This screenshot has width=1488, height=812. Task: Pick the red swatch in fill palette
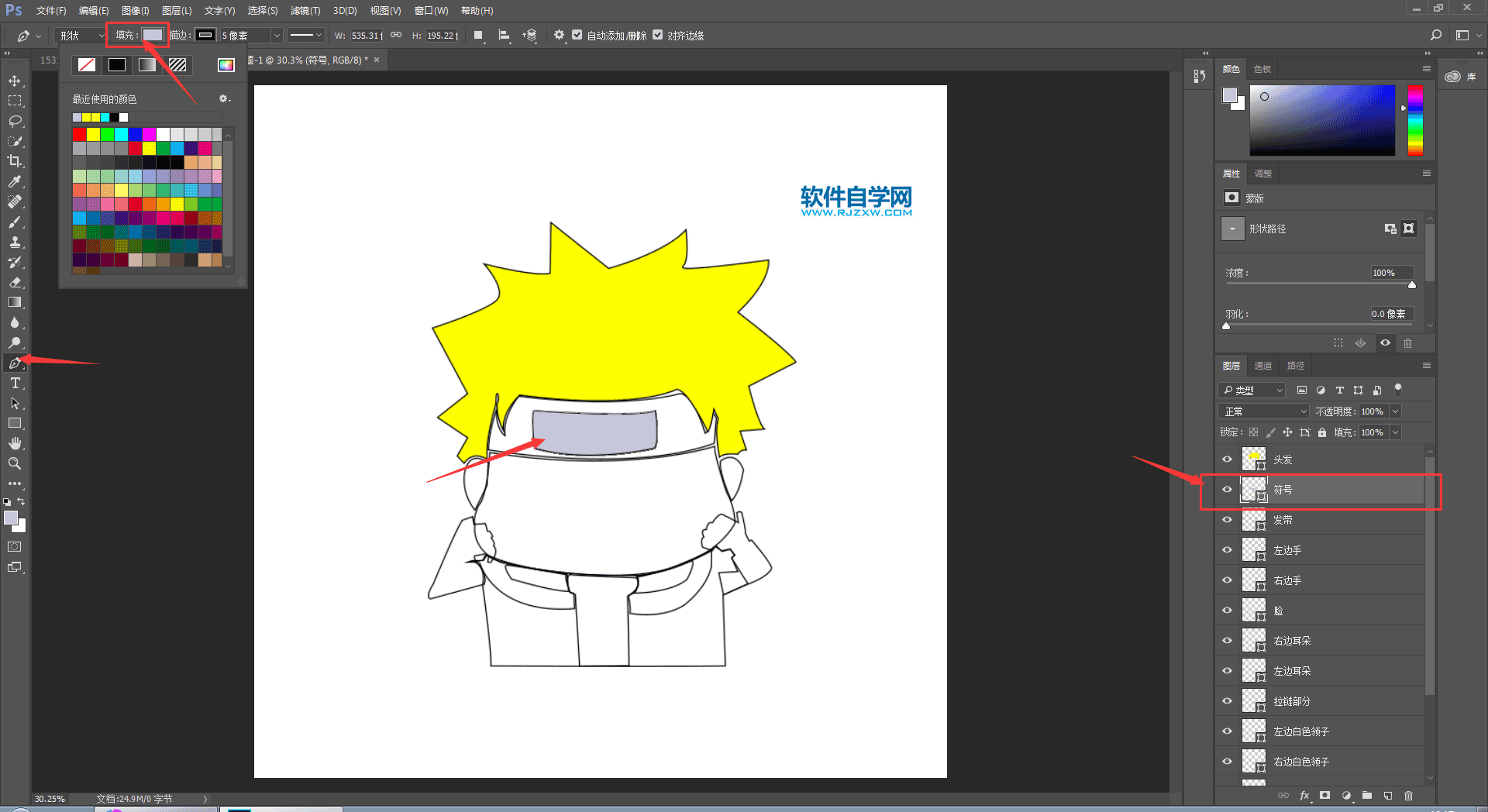pyautogui.click(x=79, y=135)
